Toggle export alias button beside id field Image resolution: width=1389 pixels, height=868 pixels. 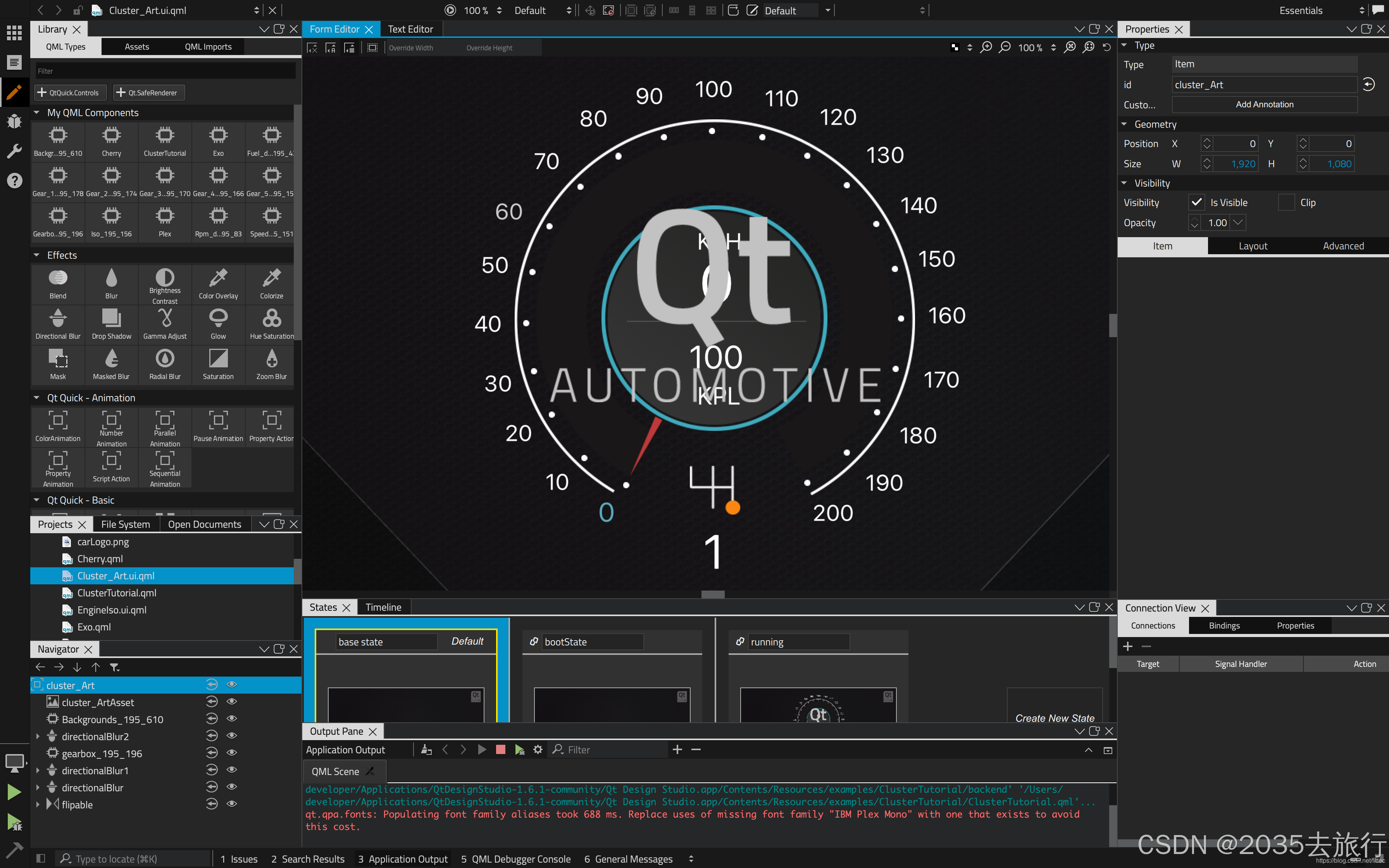point(1369,85)
